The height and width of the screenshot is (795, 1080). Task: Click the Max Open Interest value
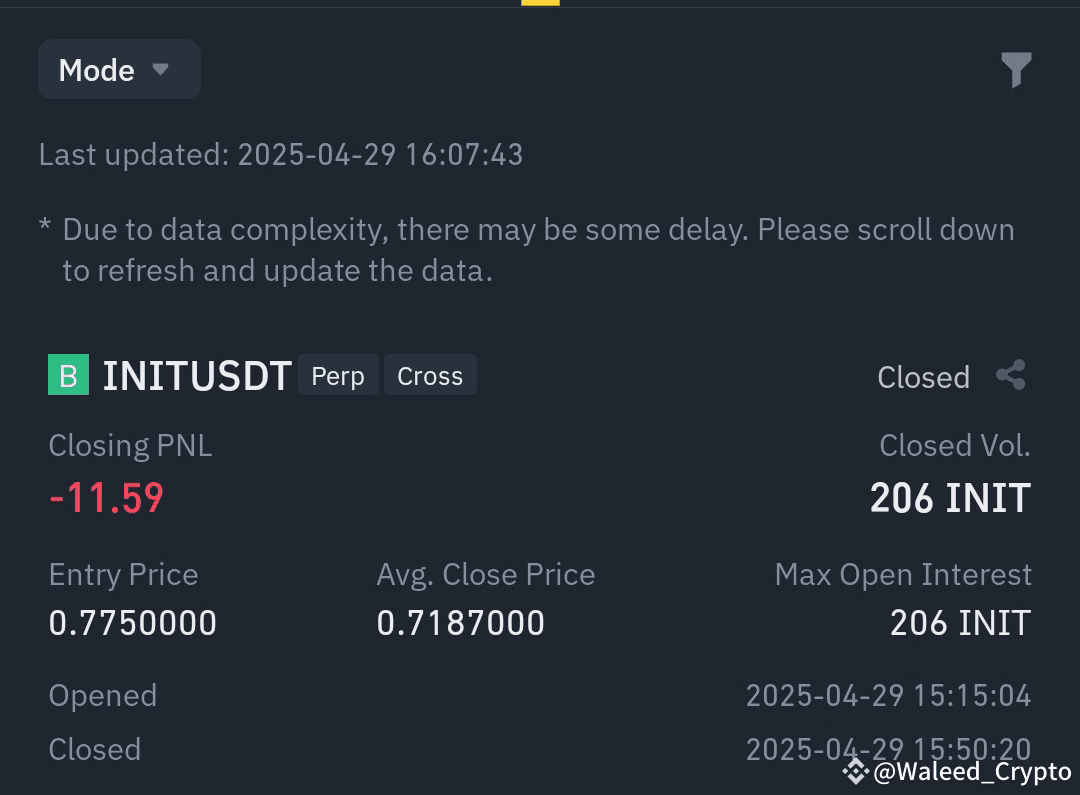click(960, 623)
